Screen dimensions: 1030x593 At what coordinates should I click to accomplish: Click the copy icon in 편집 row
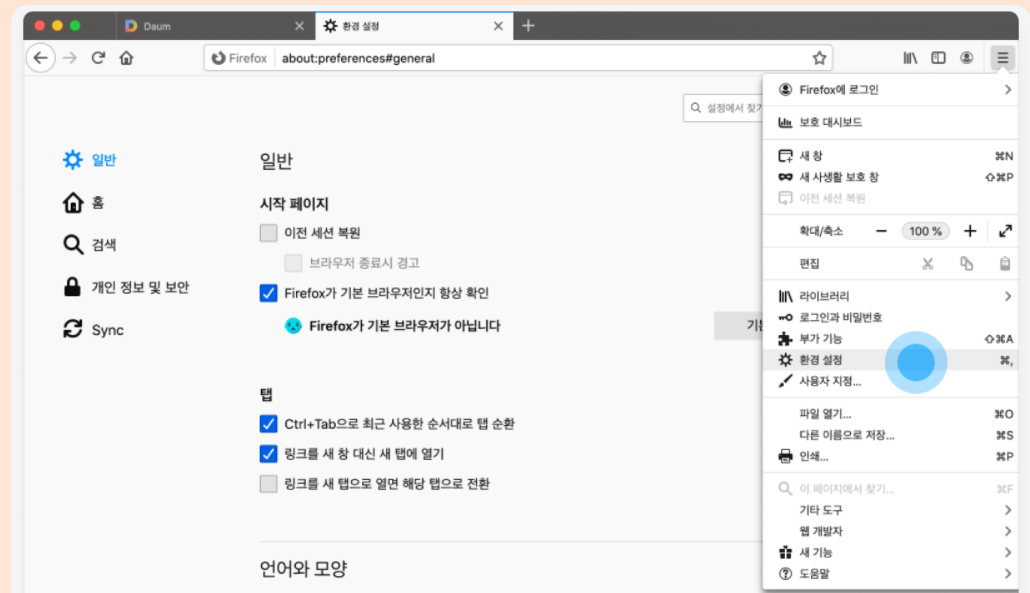pyautogui.click(x=966, y=263)
